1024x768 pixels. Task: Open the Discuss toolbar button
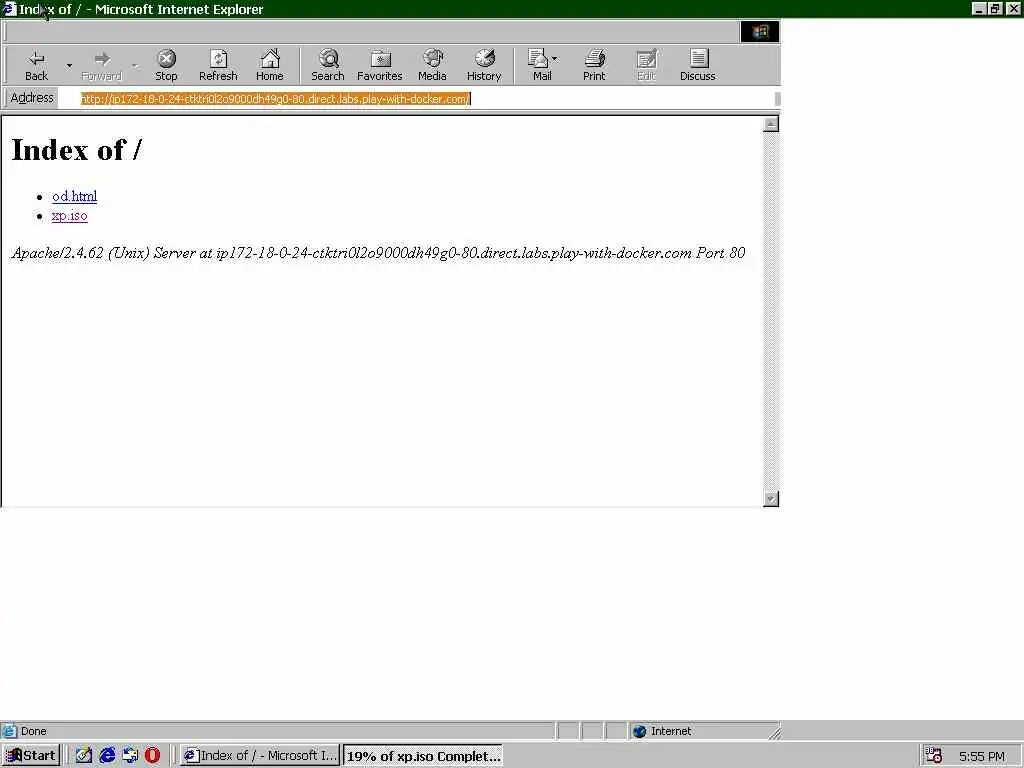(697, 65)
